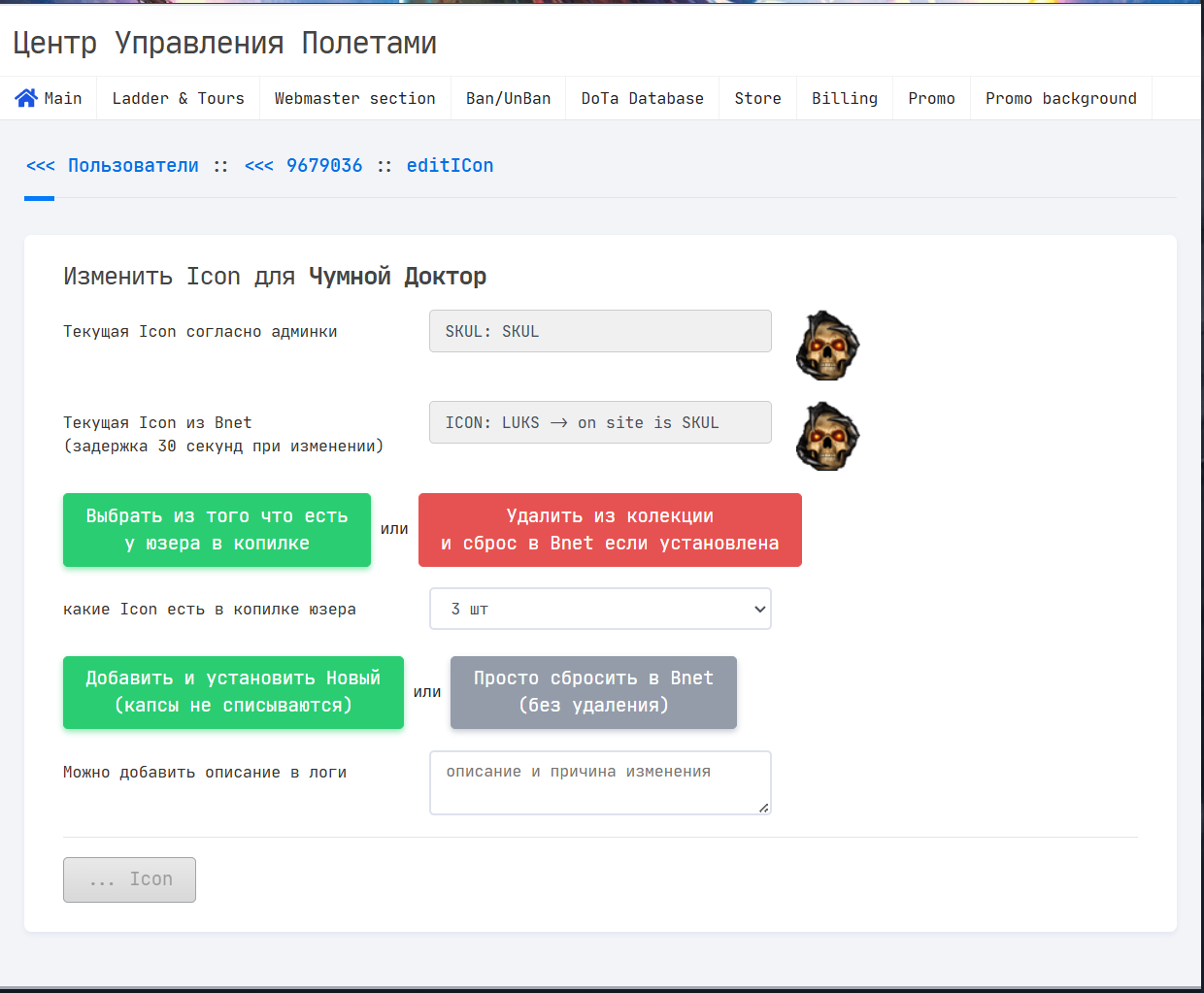This screenshot has width=1204, height=993.
Task: Click the editICon breadcrumb link
Action: pyautogui.click(x=450, y=166)
